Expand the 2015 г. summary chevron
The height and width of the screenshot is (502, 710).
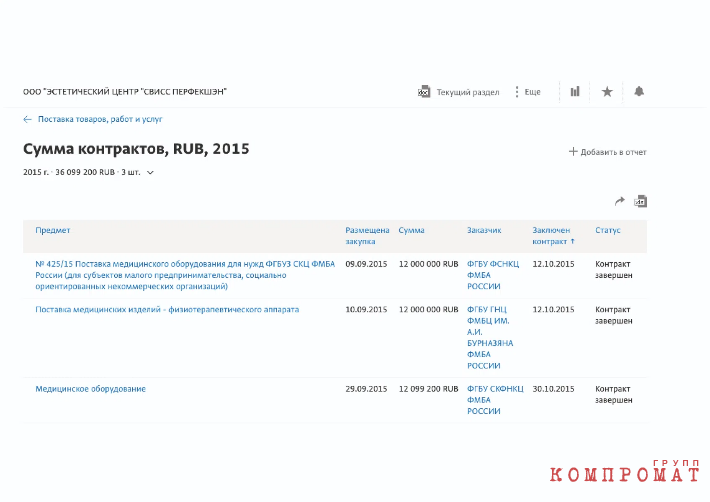150,172
